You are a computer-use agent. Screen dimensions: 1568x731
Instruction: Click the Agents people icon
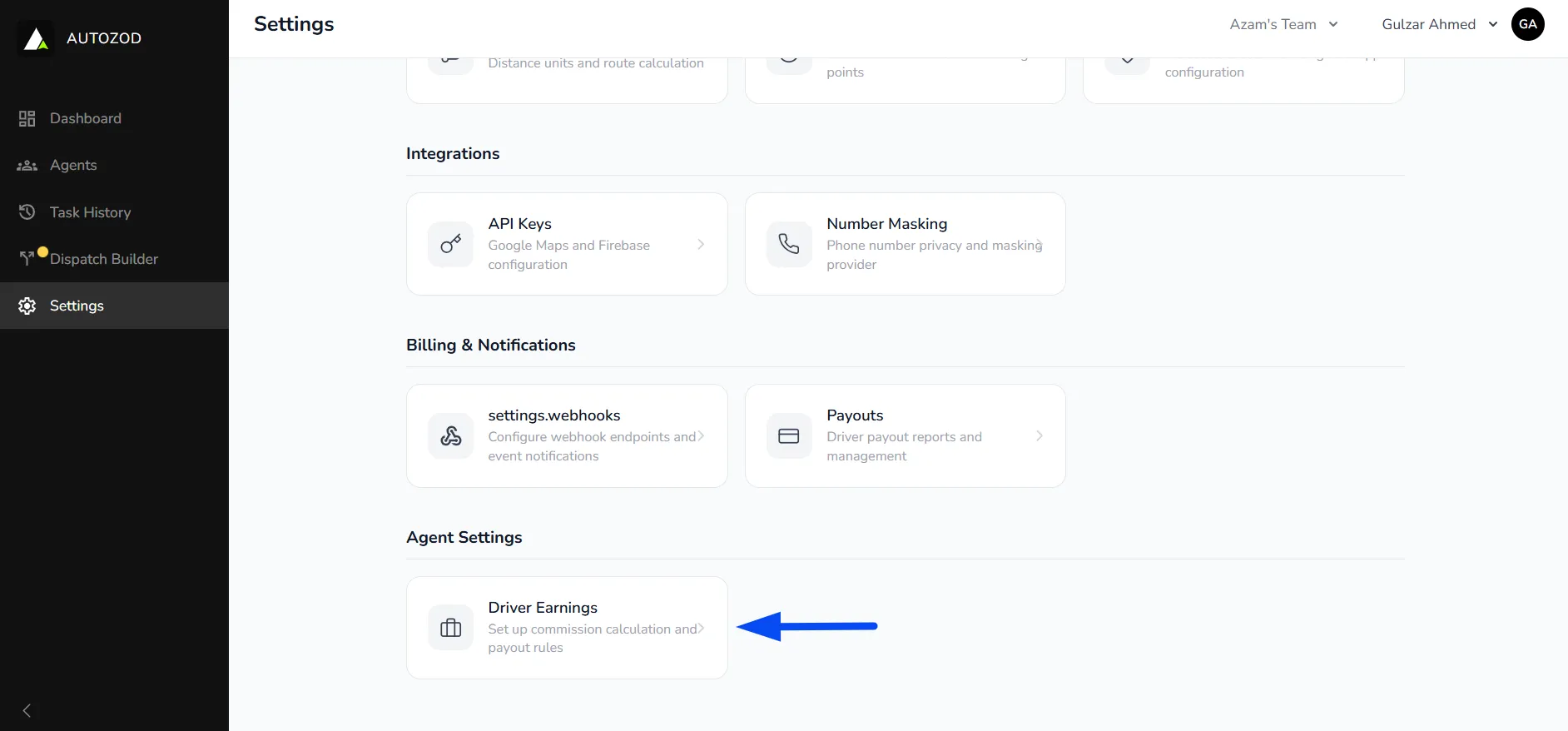pos(27,166)
